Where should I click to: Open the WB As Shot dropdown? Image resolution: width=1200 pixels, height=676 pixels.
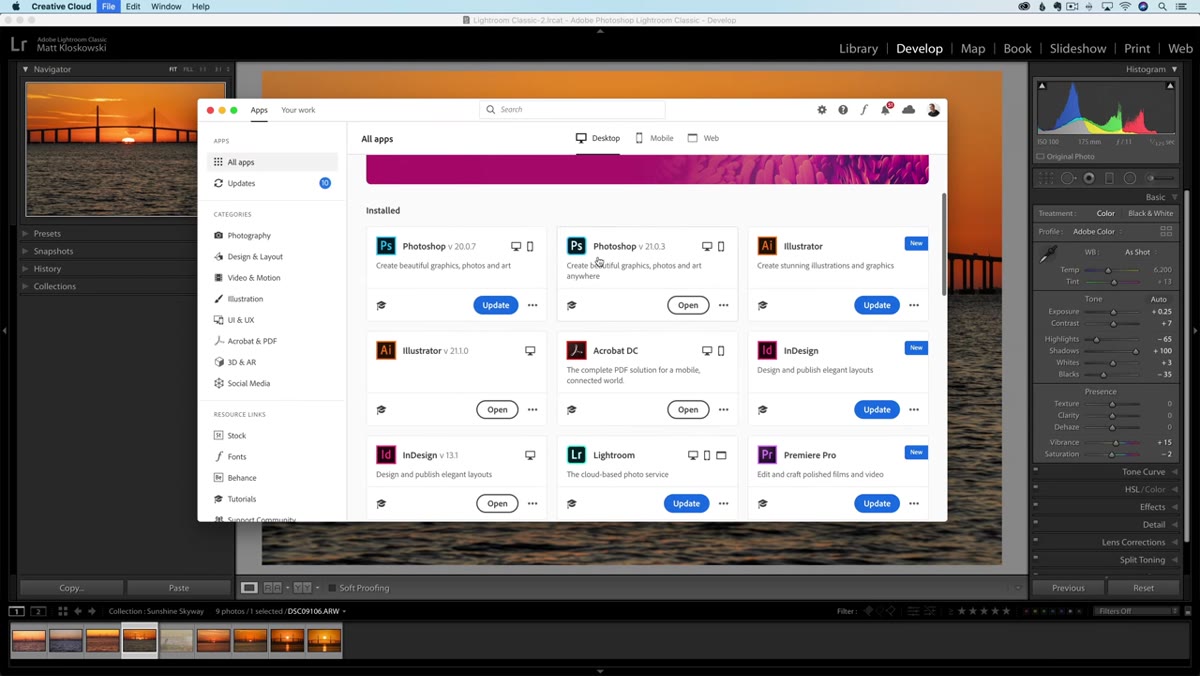point(1140,252)
